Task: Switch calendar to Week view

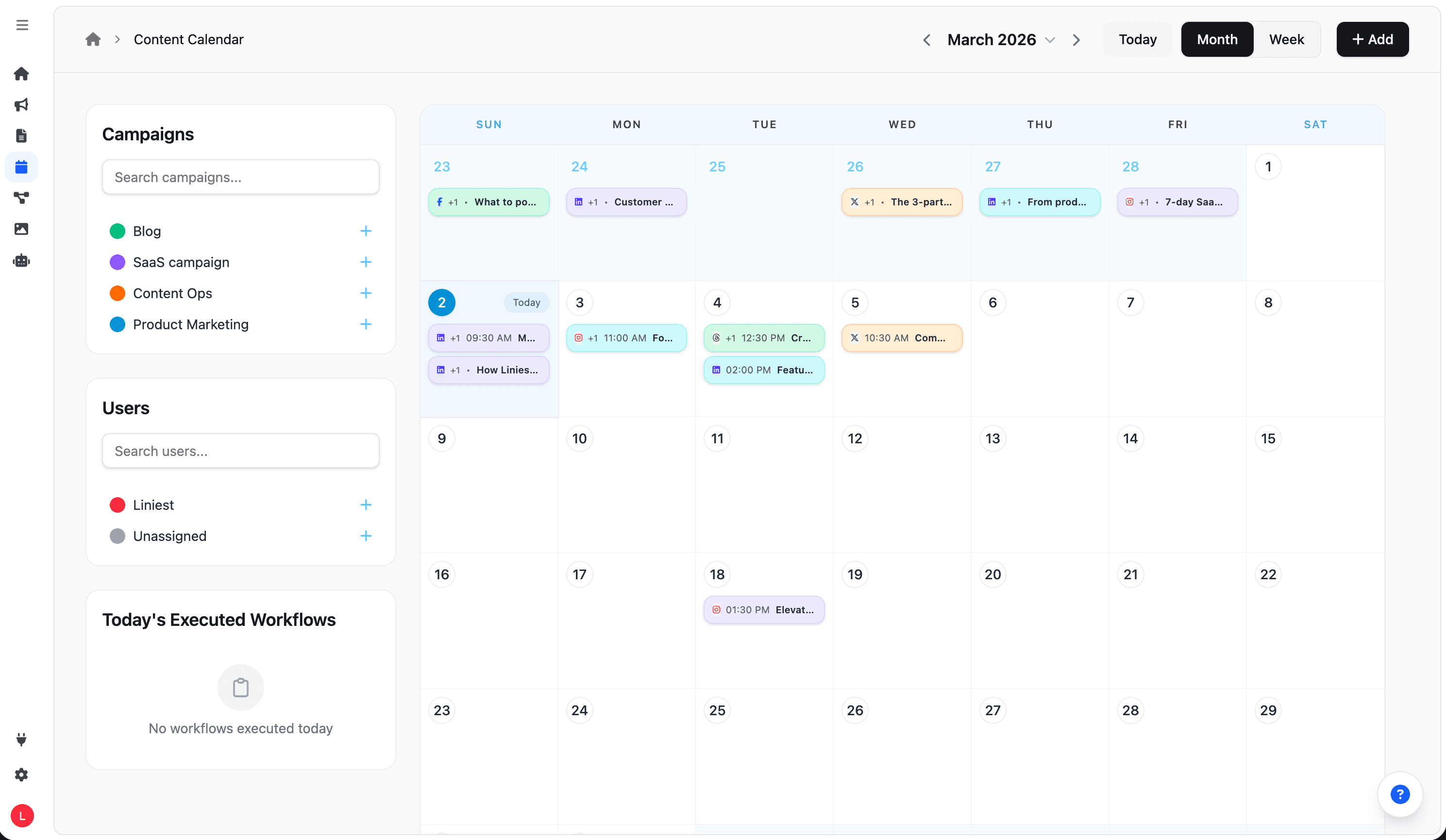Action: 1286,39
